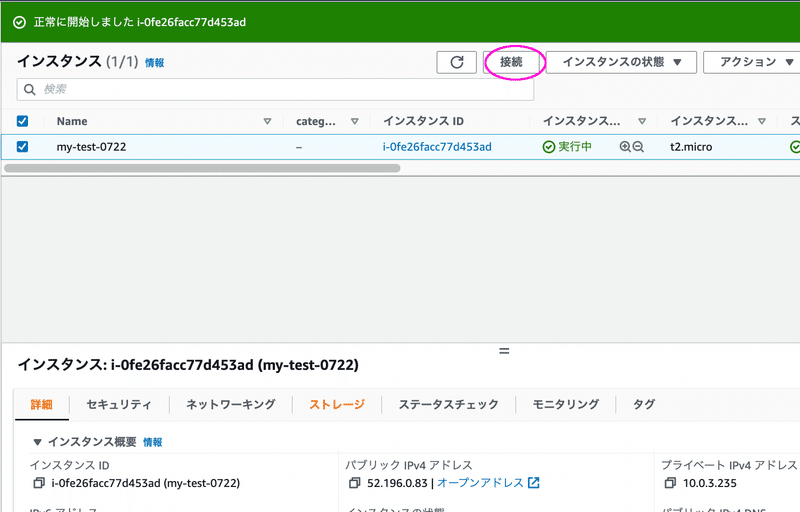Image resolution: width=800 pixels, height=512 pixels.
Task: Copy private IPv4 address 10.0.3.235 icon
Action: pos(670,483)
